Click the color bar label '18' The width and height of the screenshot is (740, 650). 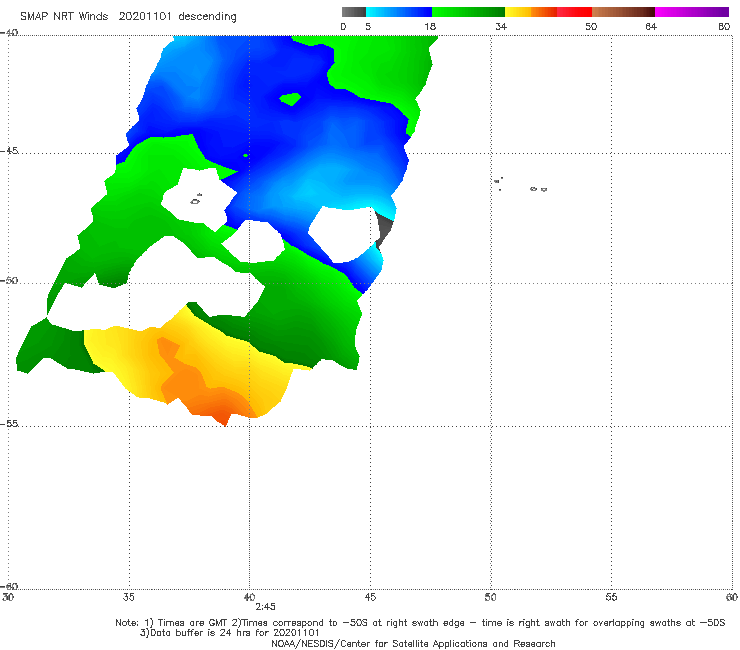click(430, 26)
